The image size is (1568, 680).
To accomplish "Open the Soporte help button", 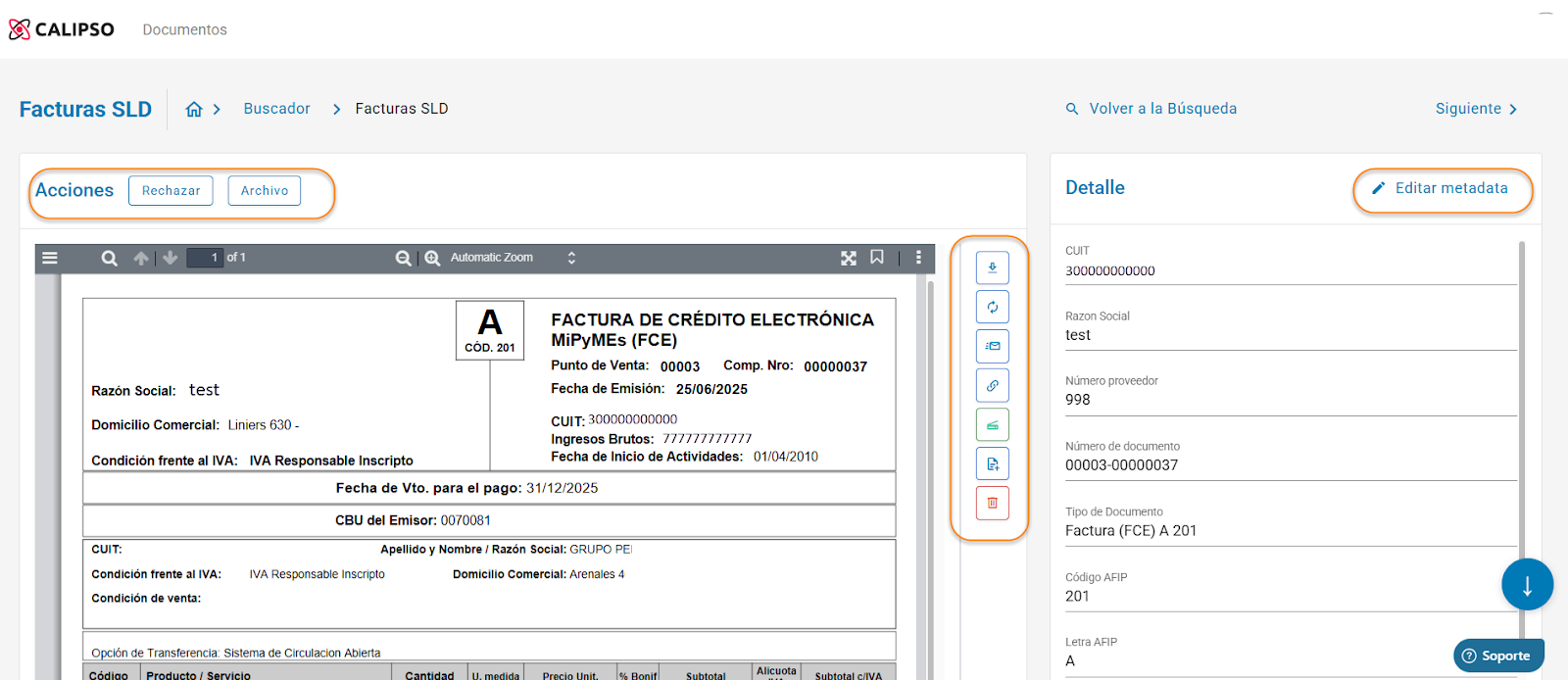I will point(1498,656).
